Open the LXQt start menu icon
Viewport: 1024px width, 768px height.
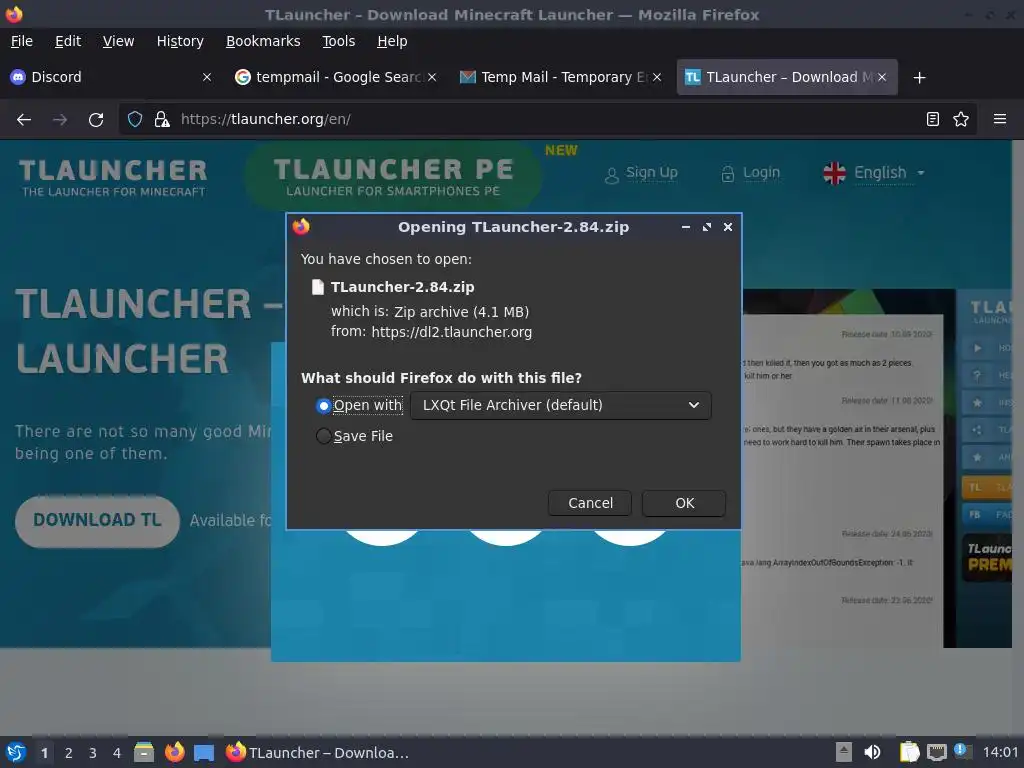[16, 753]
